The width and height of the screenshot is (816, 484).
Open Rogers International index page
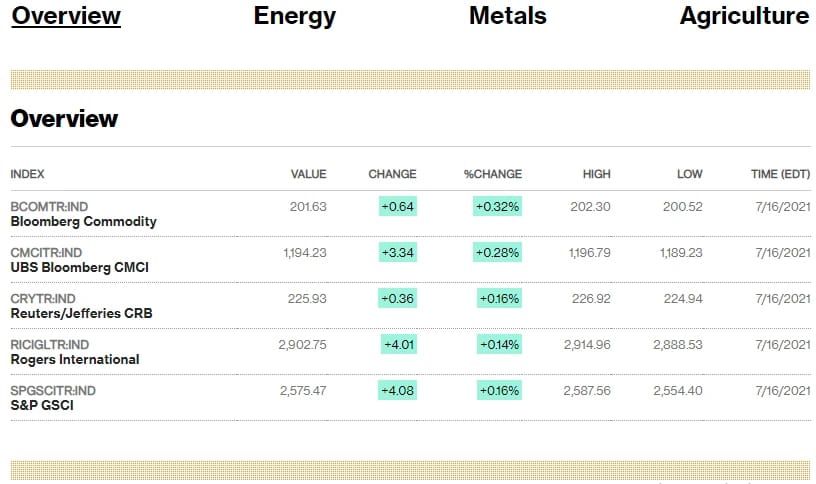[x=75, y=359]
